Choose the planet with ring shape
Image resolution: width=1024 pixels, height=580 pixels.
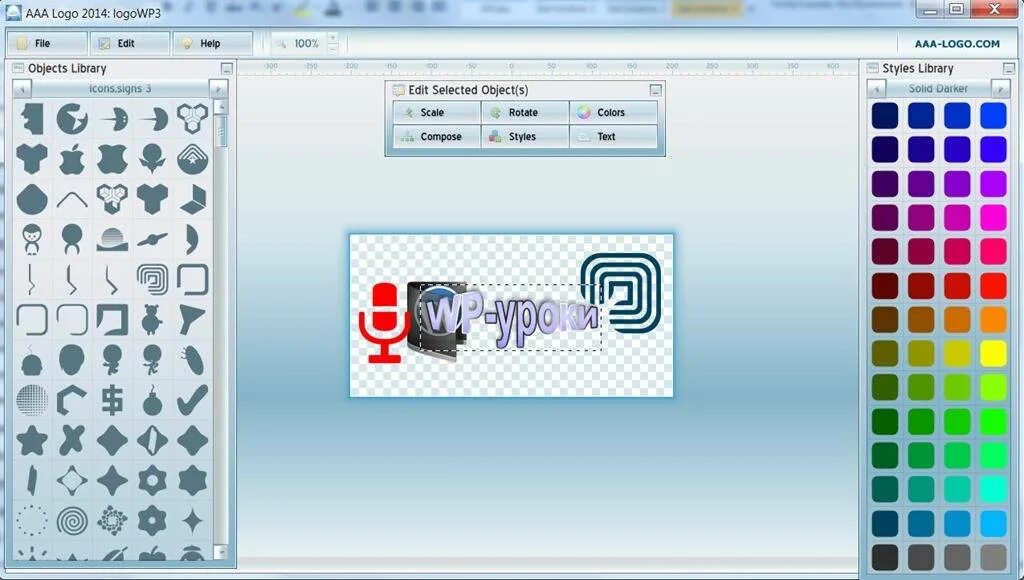pos(152,239)
